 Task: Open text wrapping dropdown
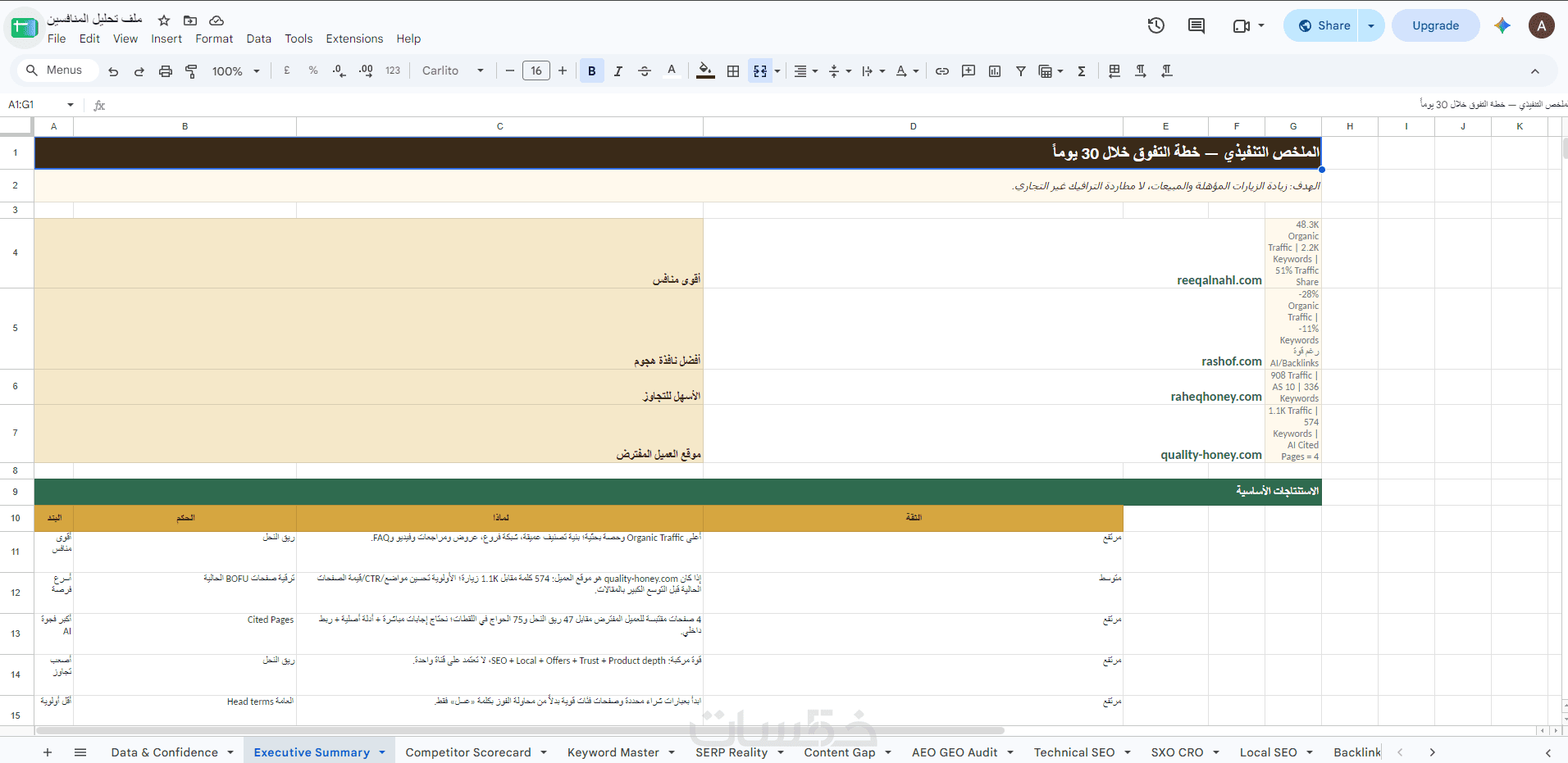873,71
